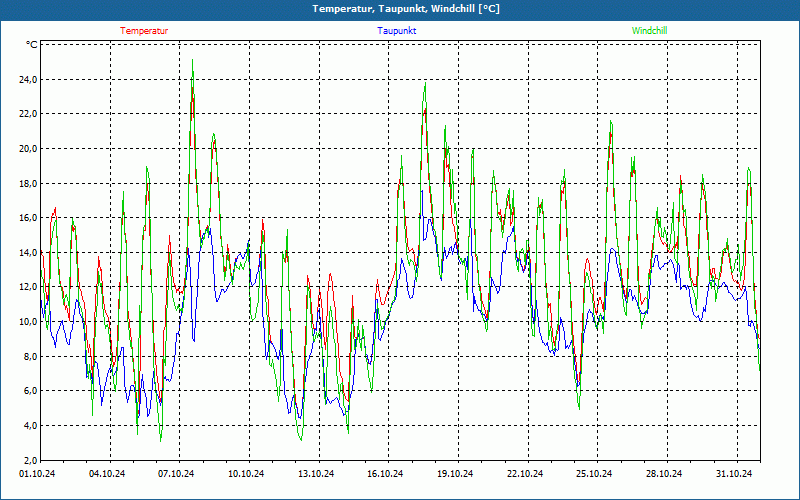Click the 12,0 y-axis value
The image size is (800, 500).
(x=28, y=287)
